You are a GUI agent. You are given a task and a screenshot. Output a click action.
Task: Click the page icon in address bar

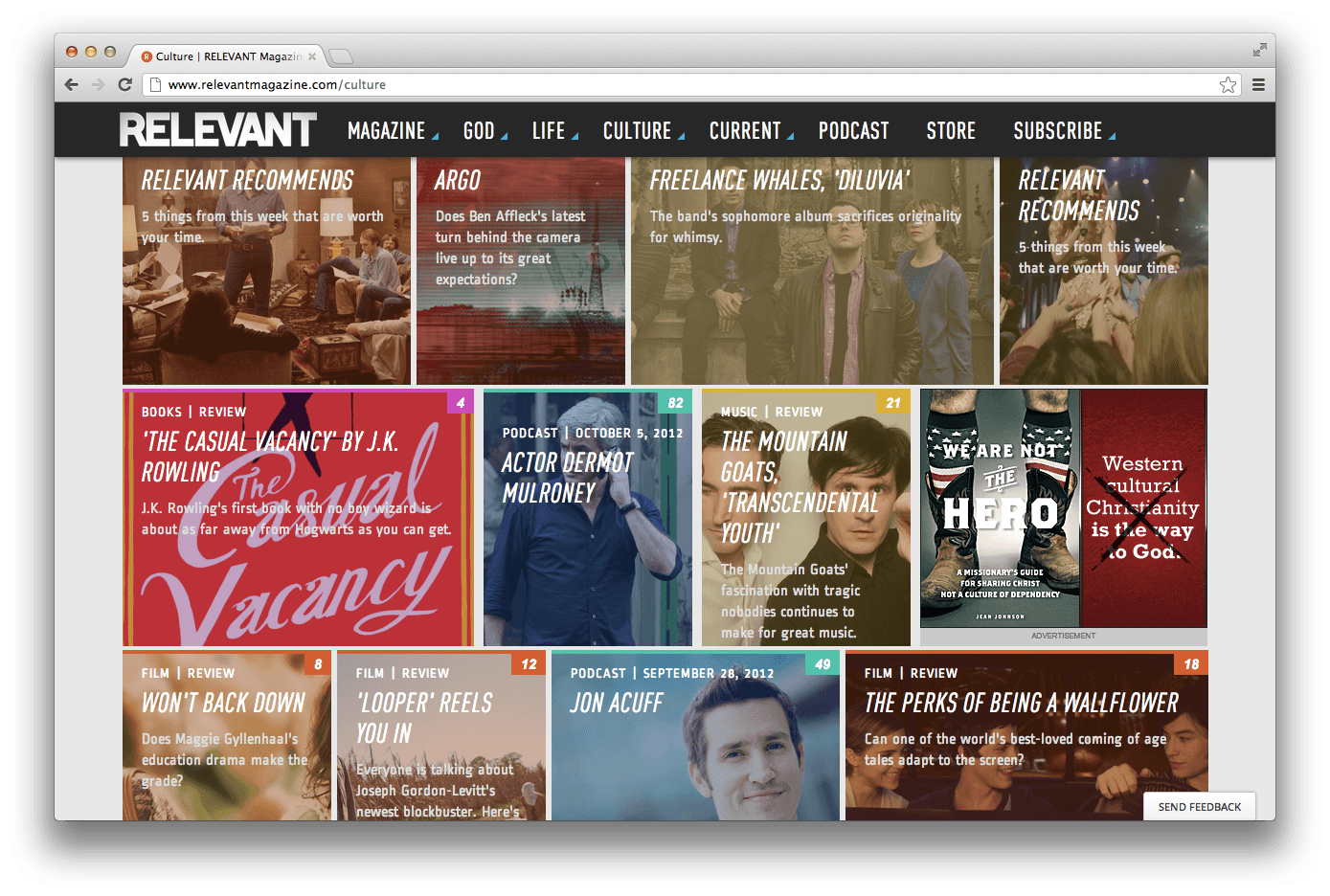click(155, 85)
